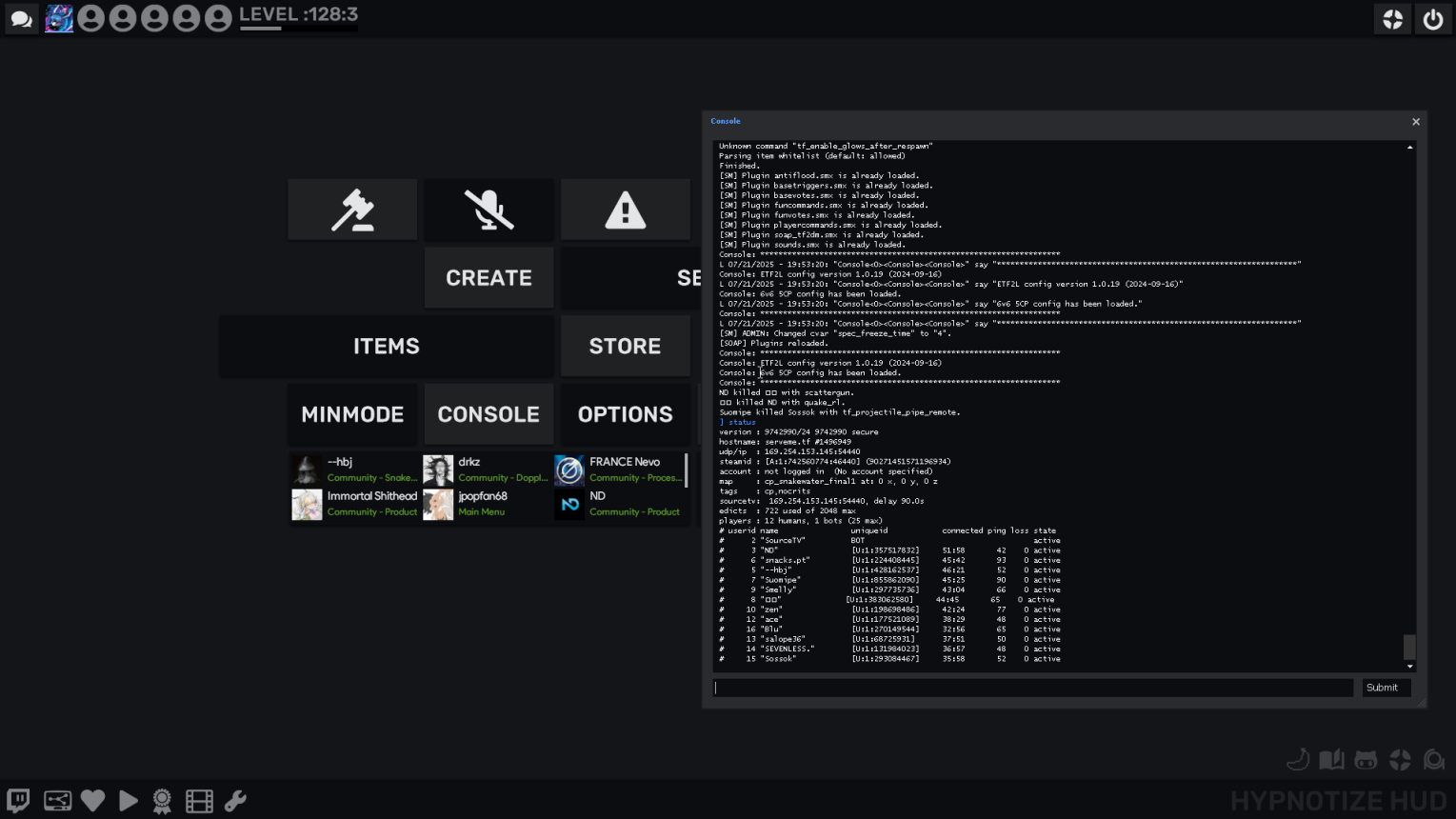Image resolution: width=1456 pixels, height=819 pixels.
Task: Open the chat bubbles icon
Action: point(21,19)
